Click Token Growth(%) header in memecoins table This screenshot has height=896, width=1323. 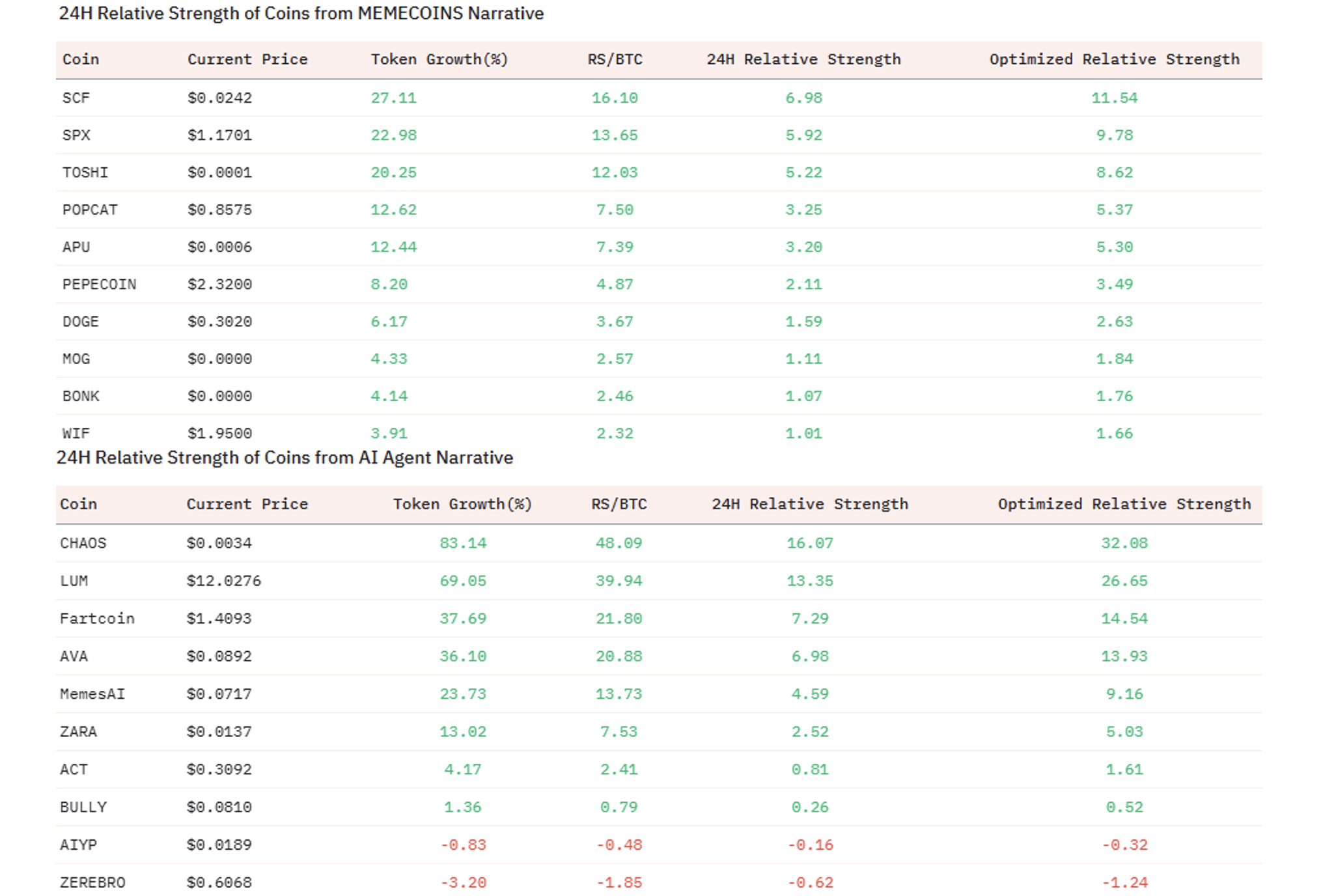point(439,59)
